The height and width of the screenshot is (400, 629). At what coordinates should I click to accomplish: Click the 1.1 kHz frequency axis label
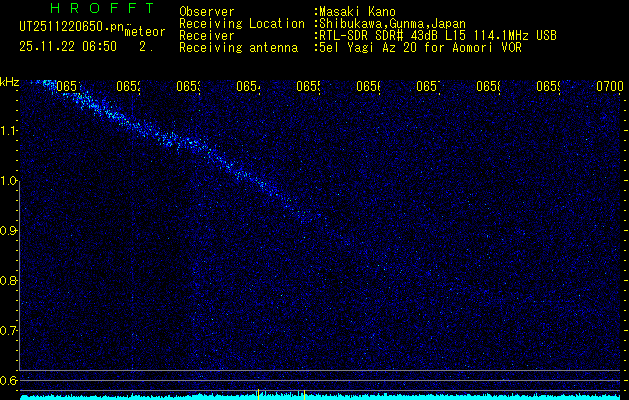click(9, 131)
